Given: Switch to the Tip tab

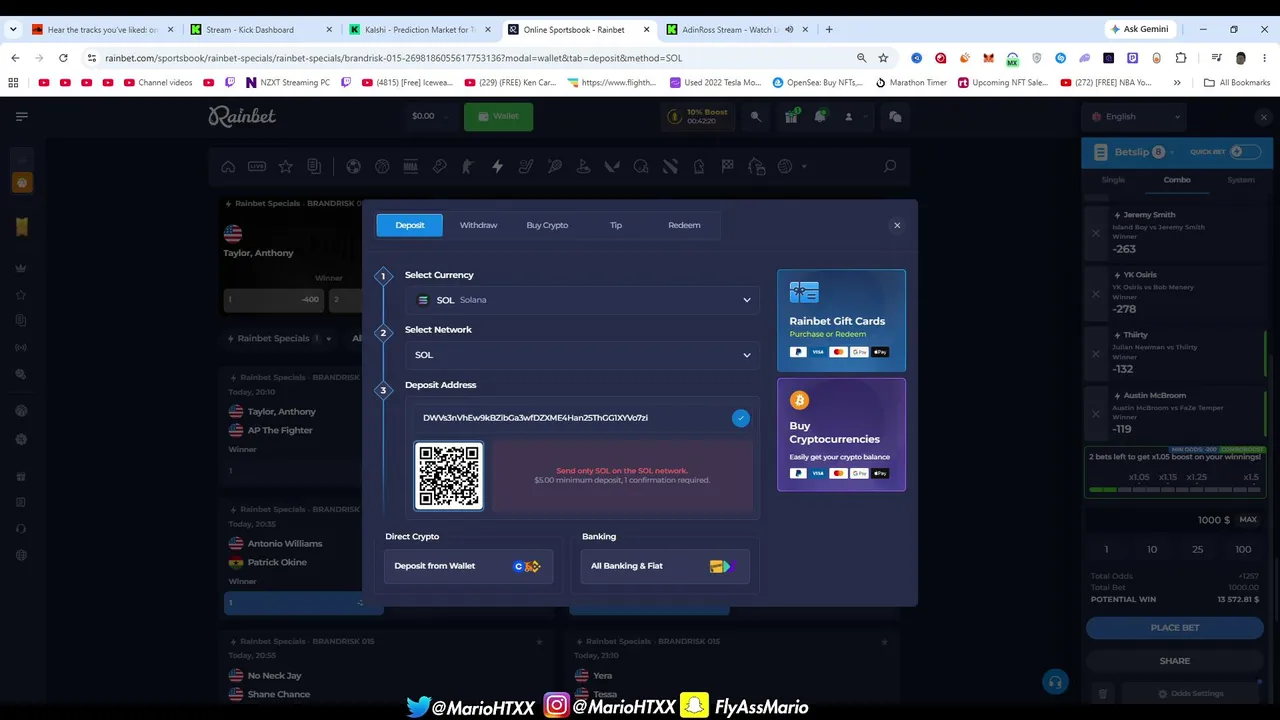Looking at the screenshot, I should [616, 225].
